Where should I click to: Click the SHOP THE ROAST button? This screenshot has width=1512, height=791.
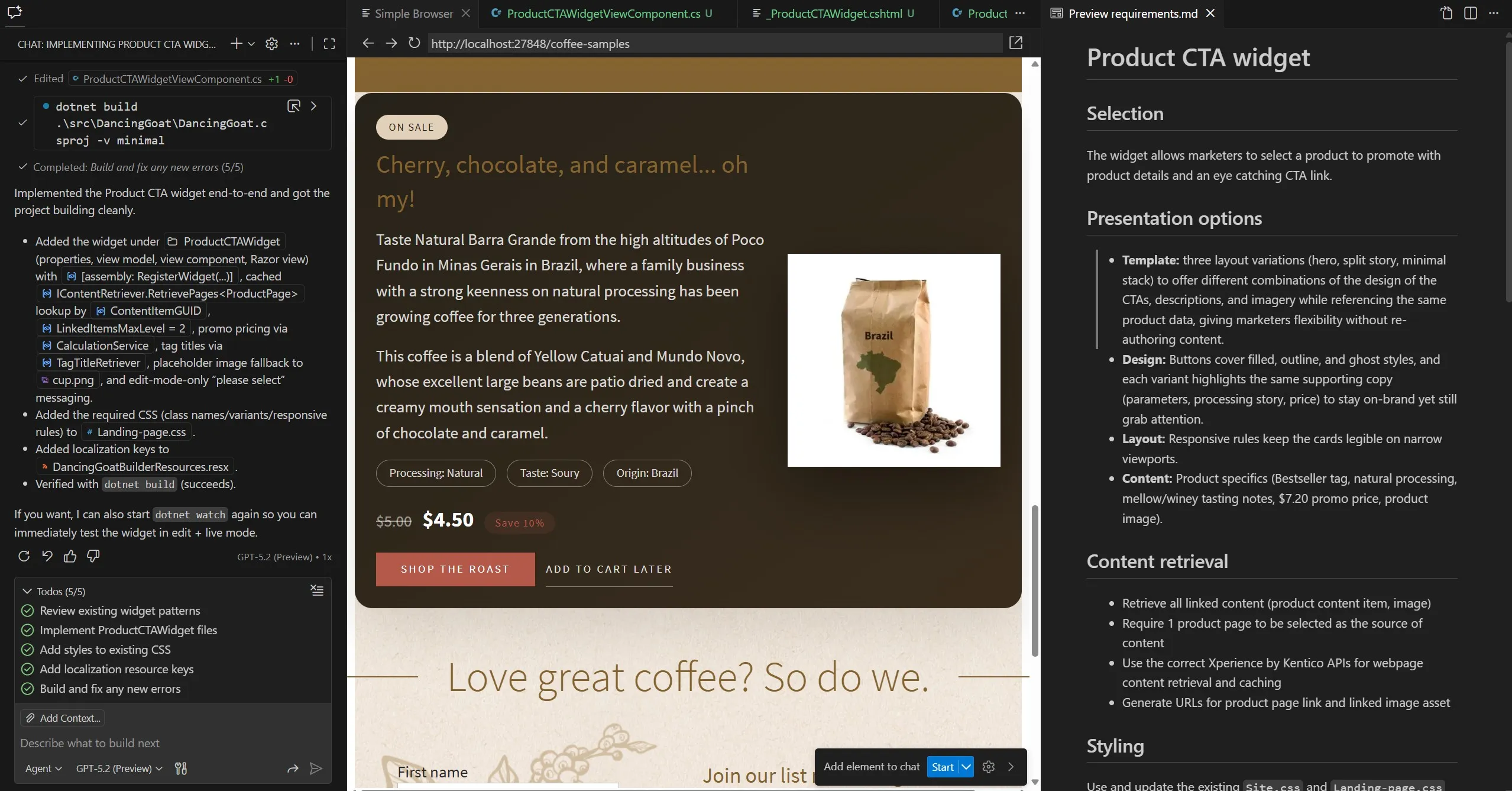pos(455,569)
